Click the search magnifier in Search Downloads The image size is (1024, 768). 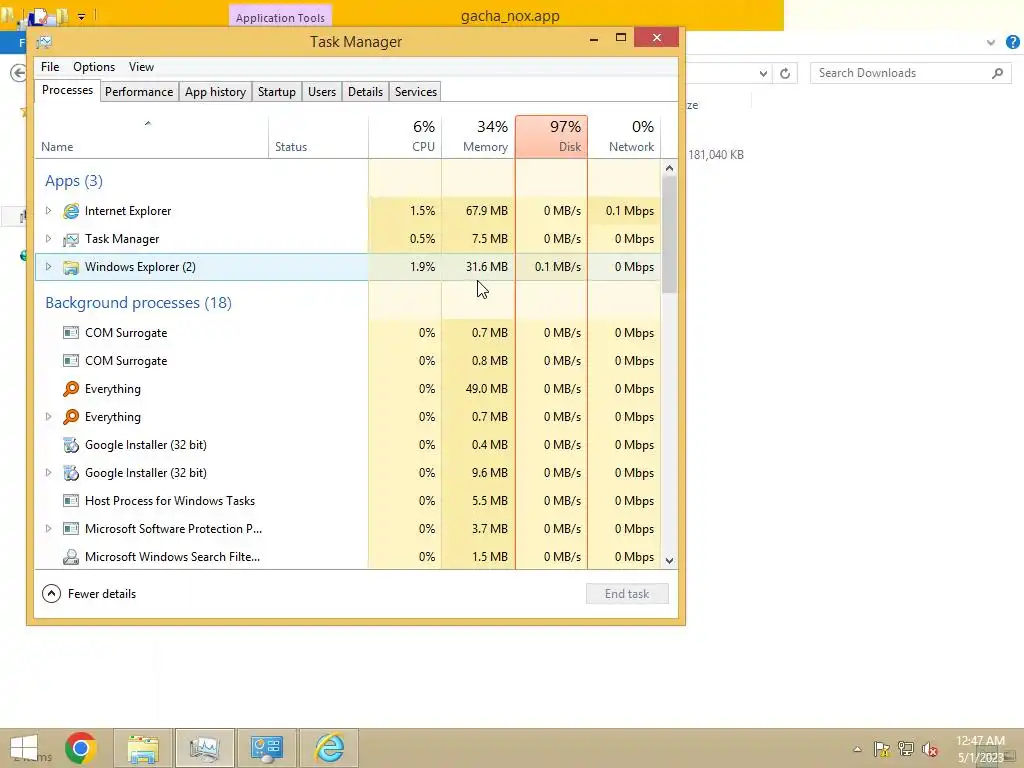click(997, 73)
